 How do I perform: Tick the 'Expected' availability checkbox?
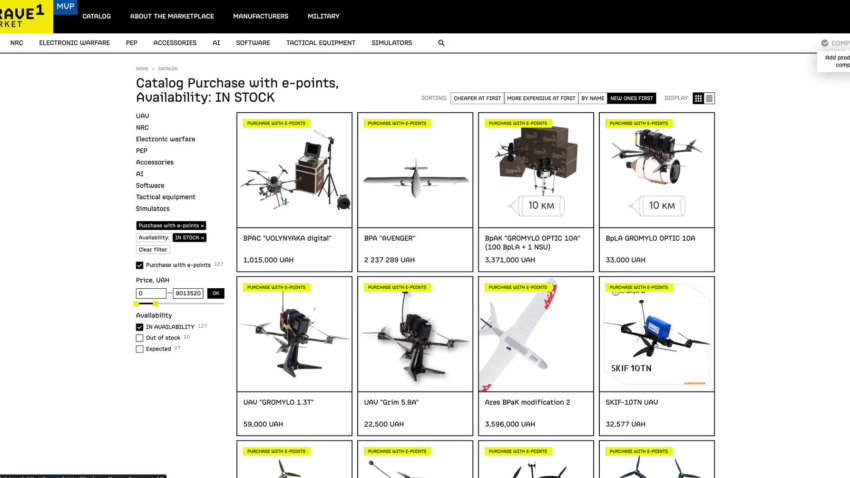click(x=140, y=349)
